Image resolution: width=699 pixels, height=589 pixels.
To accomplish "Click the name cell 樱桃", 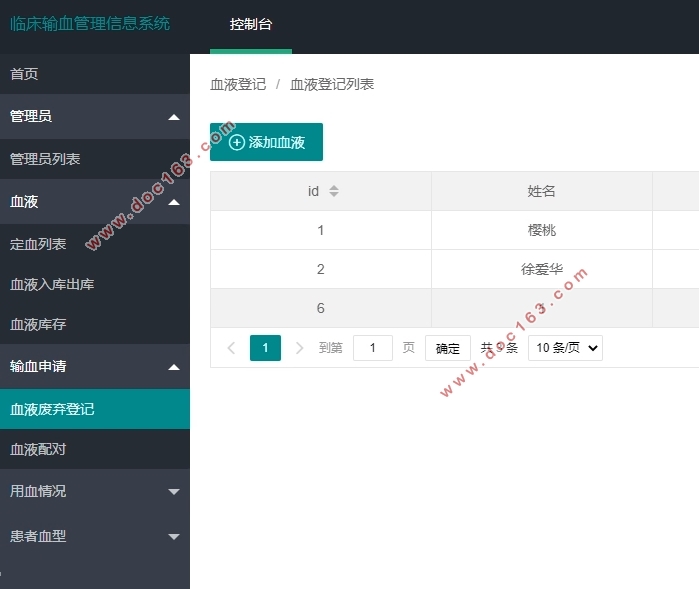I will click(542, 230).
